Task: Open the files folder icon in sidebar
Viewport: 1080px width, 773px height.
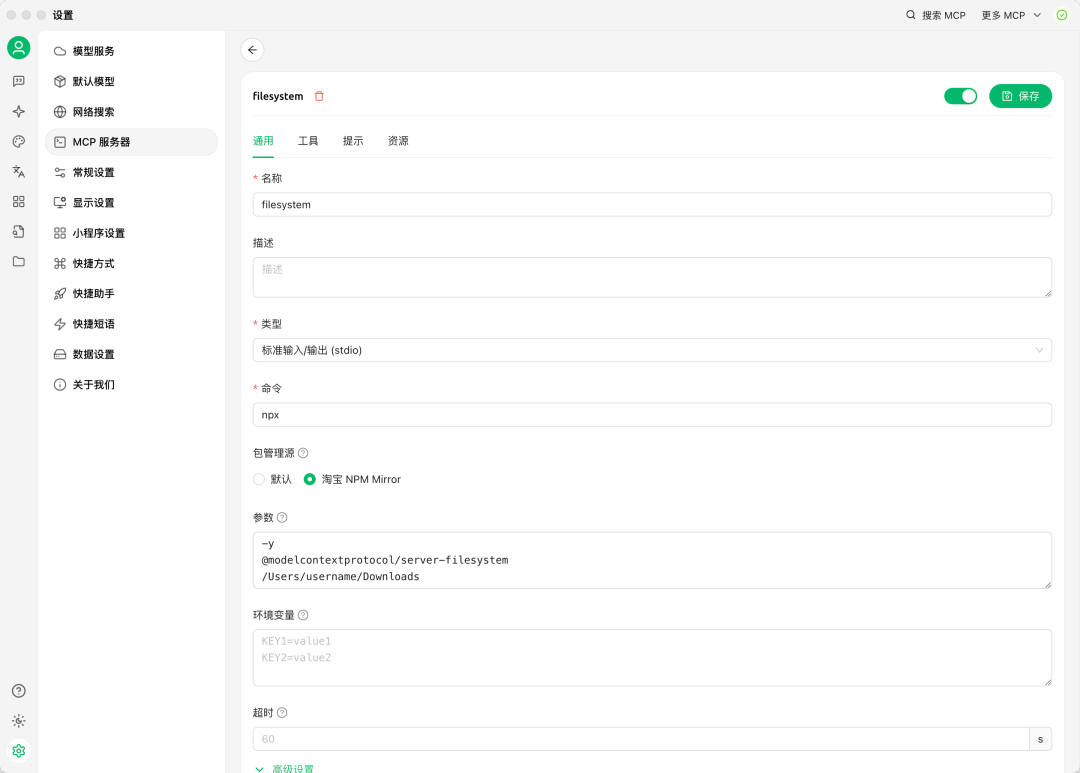Action: click(x=18, y=262)
